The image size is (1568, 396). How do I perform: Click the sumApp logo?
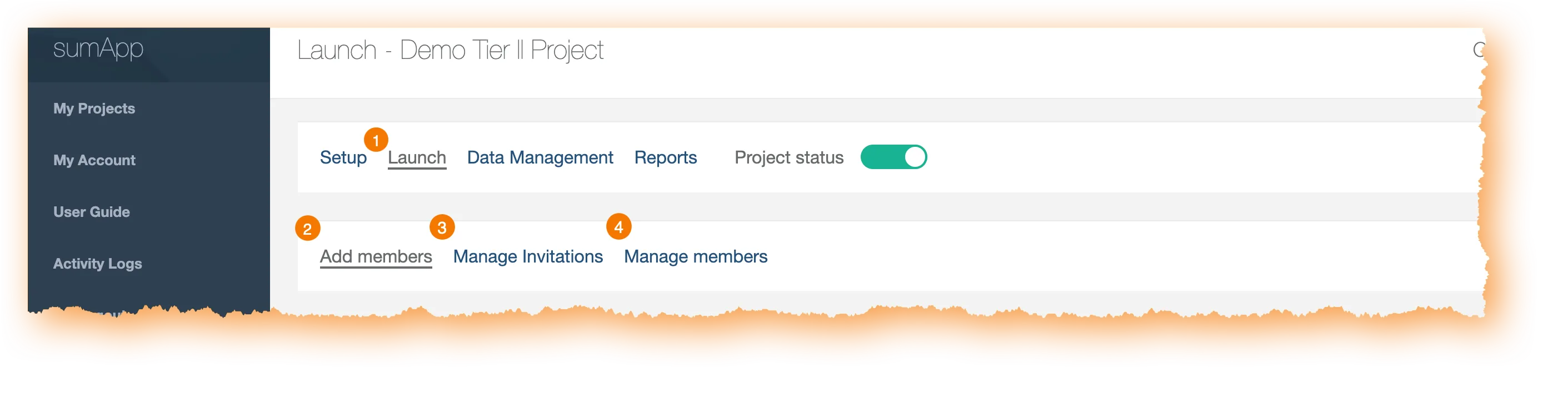(x=98, y=49)
